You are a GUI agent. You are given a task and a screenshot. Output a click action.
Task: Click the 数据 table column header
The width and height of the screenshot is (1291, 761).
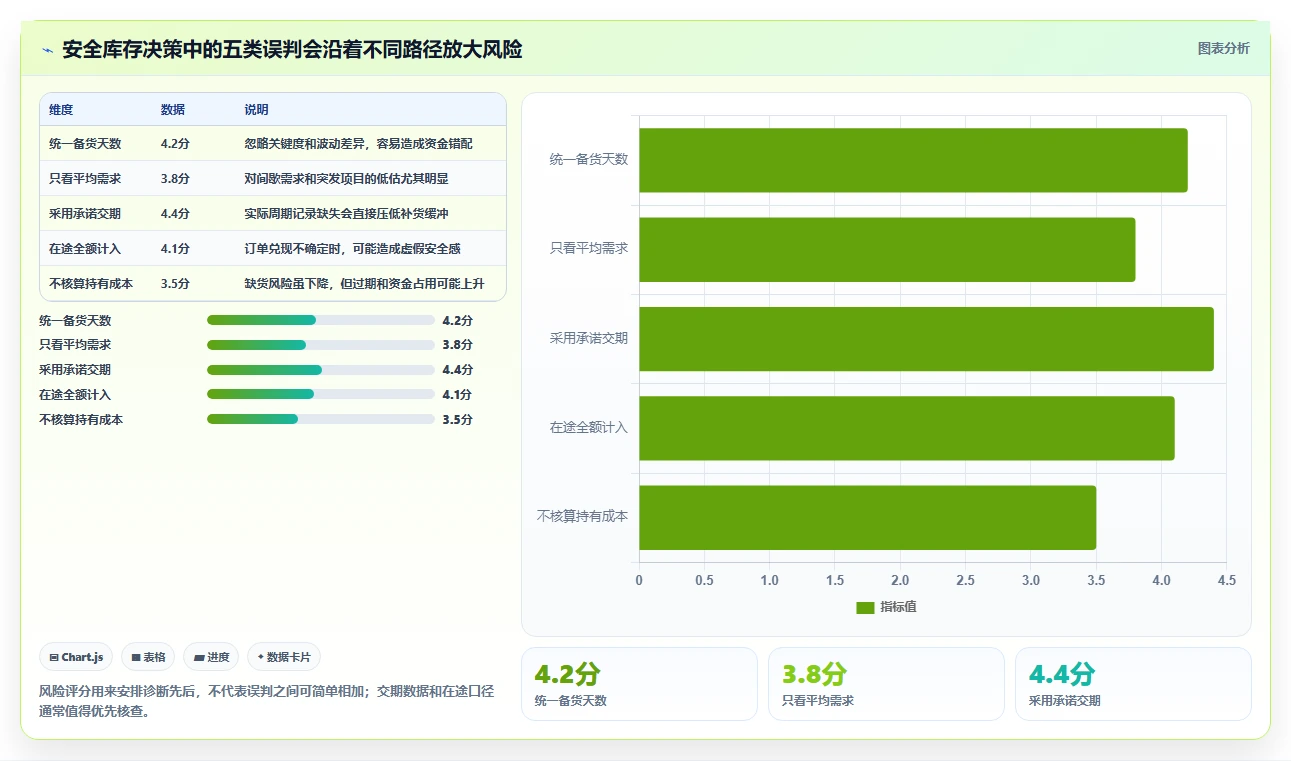pyautogui.click(x=173, y=110)
